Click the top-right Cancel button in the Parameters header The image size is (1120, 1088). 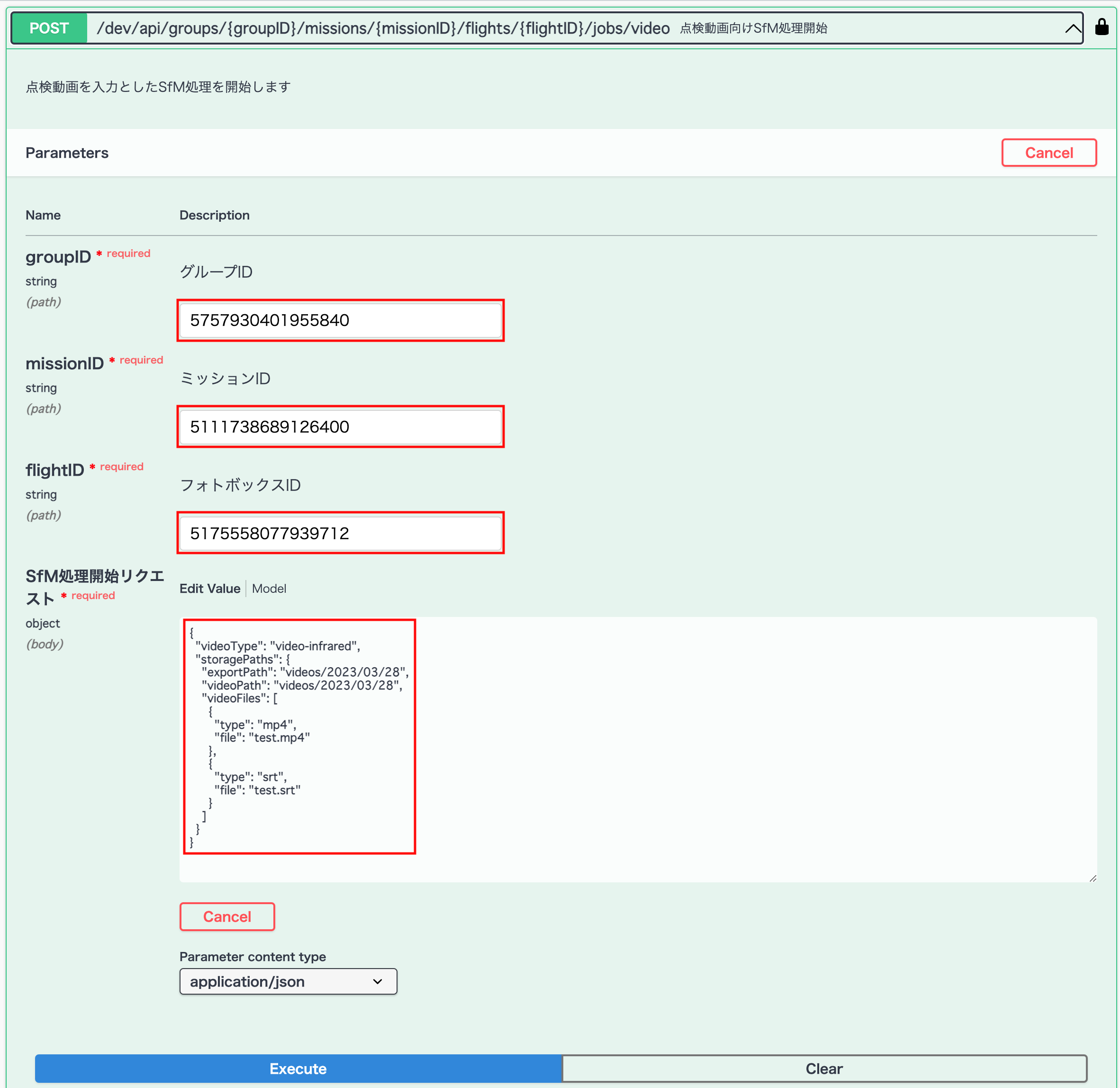click(x=1048, y=153)
